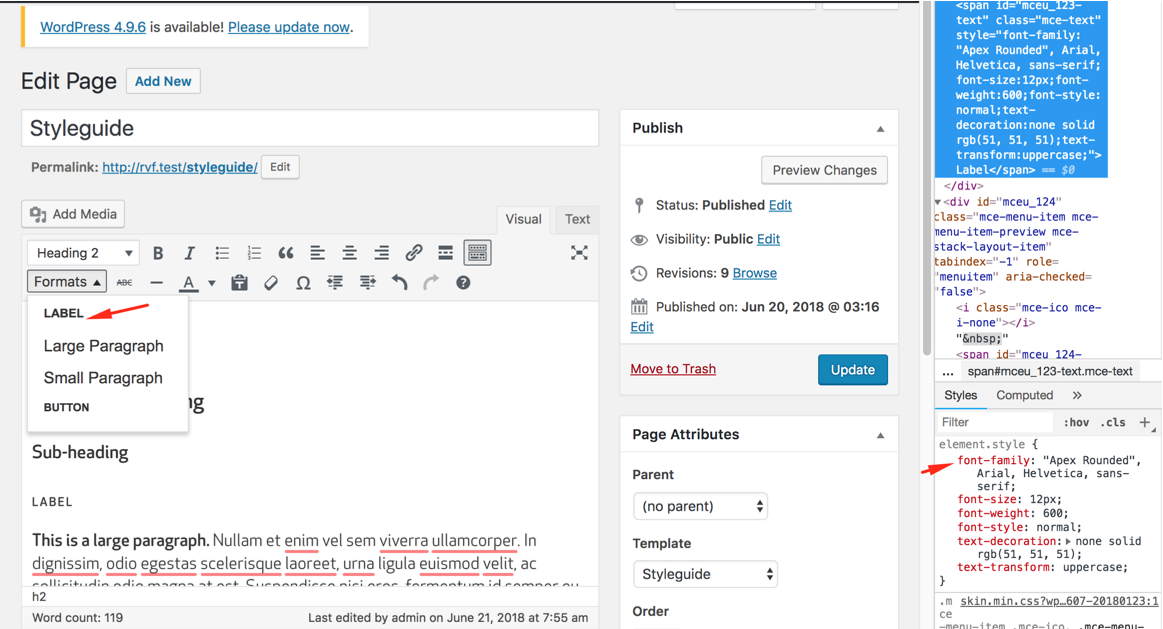The width and height of the screenshot is (1163, 629).
Task: Open special character omega icon
Action: pos(303,283)
